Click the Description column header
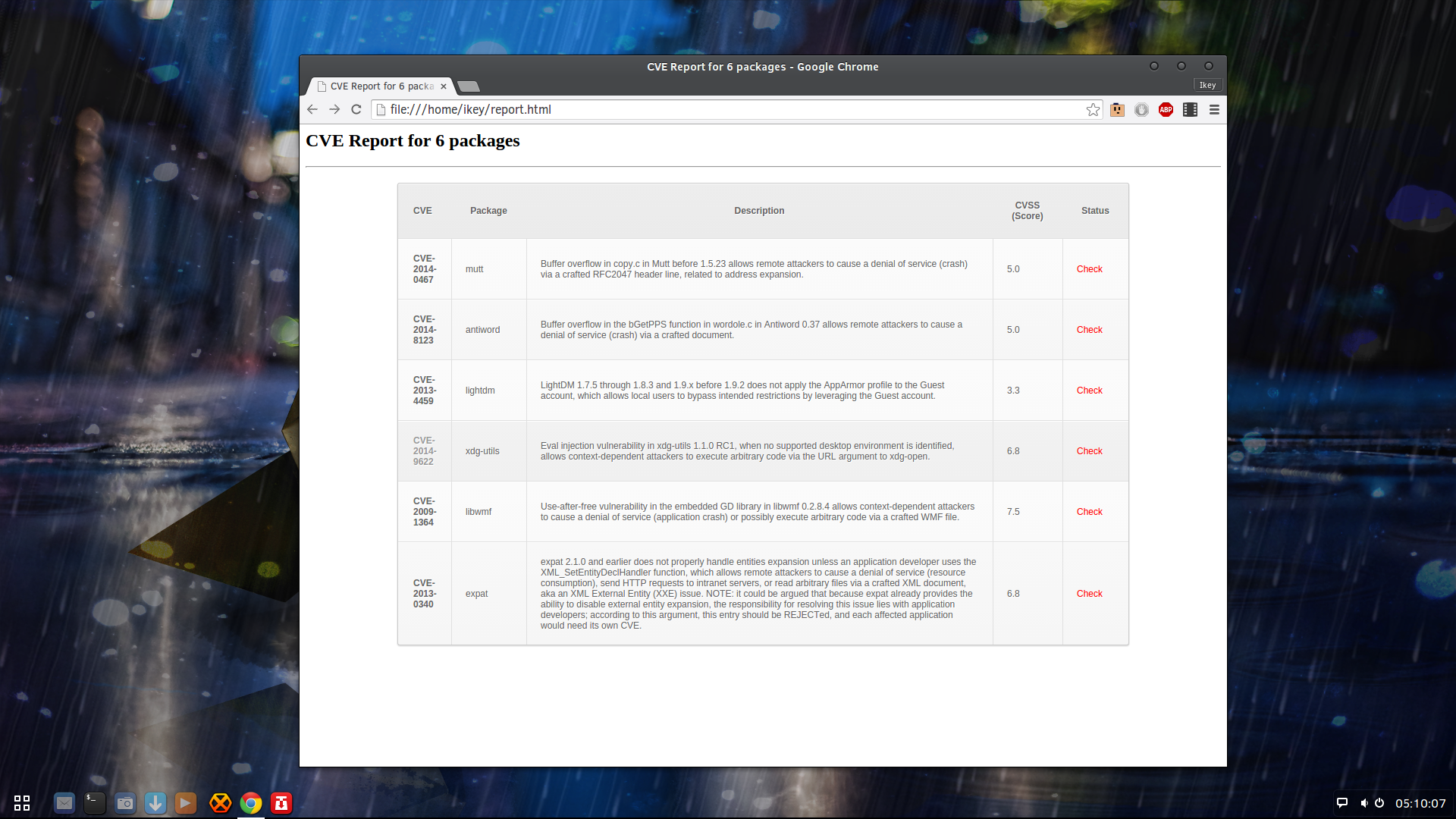1456x819 pixels. 759,211
